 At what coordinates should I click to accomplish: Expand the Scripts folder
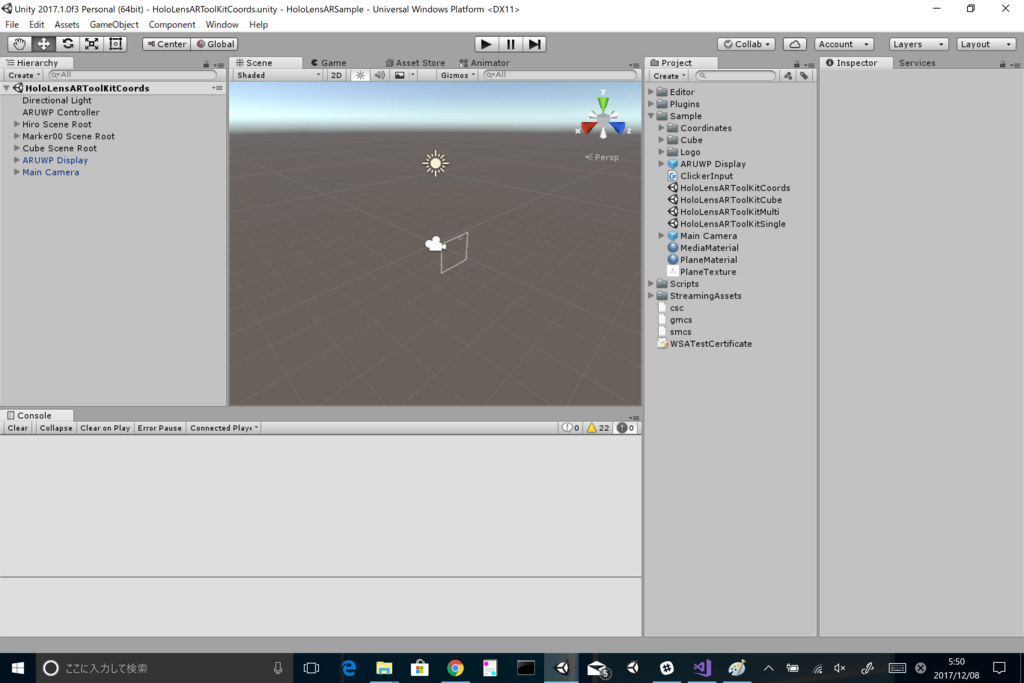(651, 283)
